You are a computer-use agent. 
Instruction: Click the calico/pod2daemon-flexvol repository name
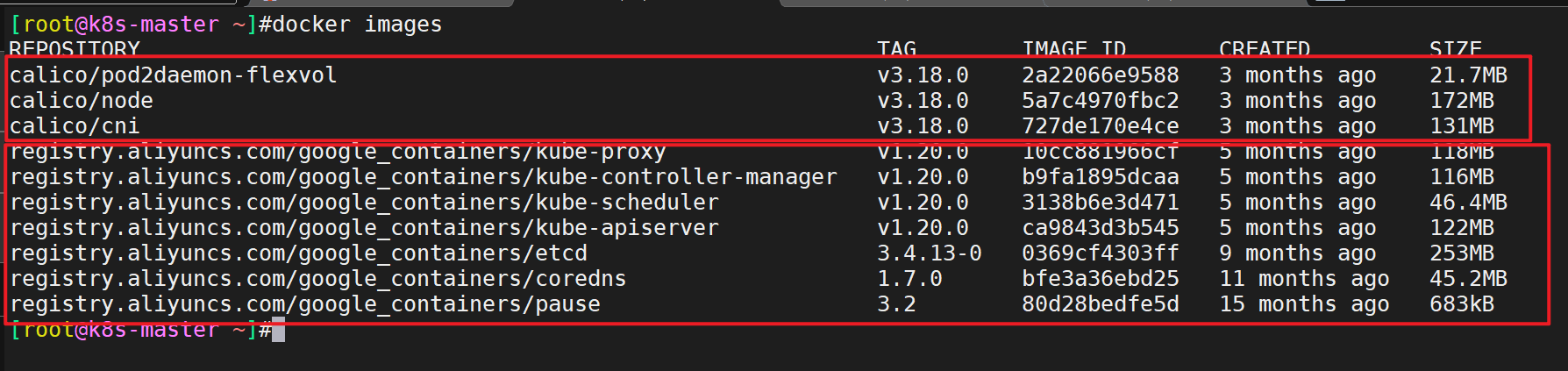click(x=173, y=75)
